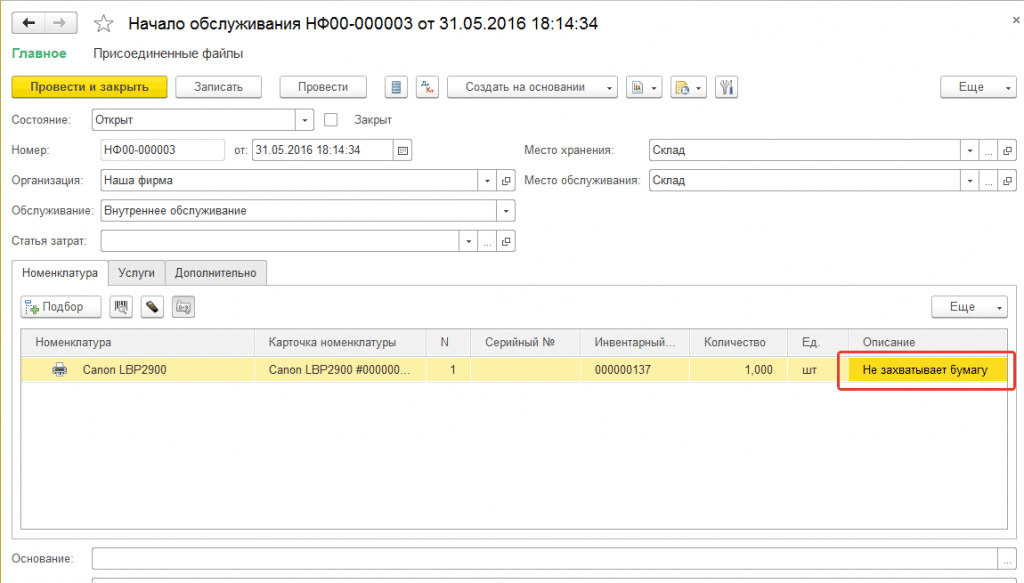This screenshot has width=1024, height=583.
Task: Click ellipsis select button for Место обслуживания
Action: pos(989,181)
